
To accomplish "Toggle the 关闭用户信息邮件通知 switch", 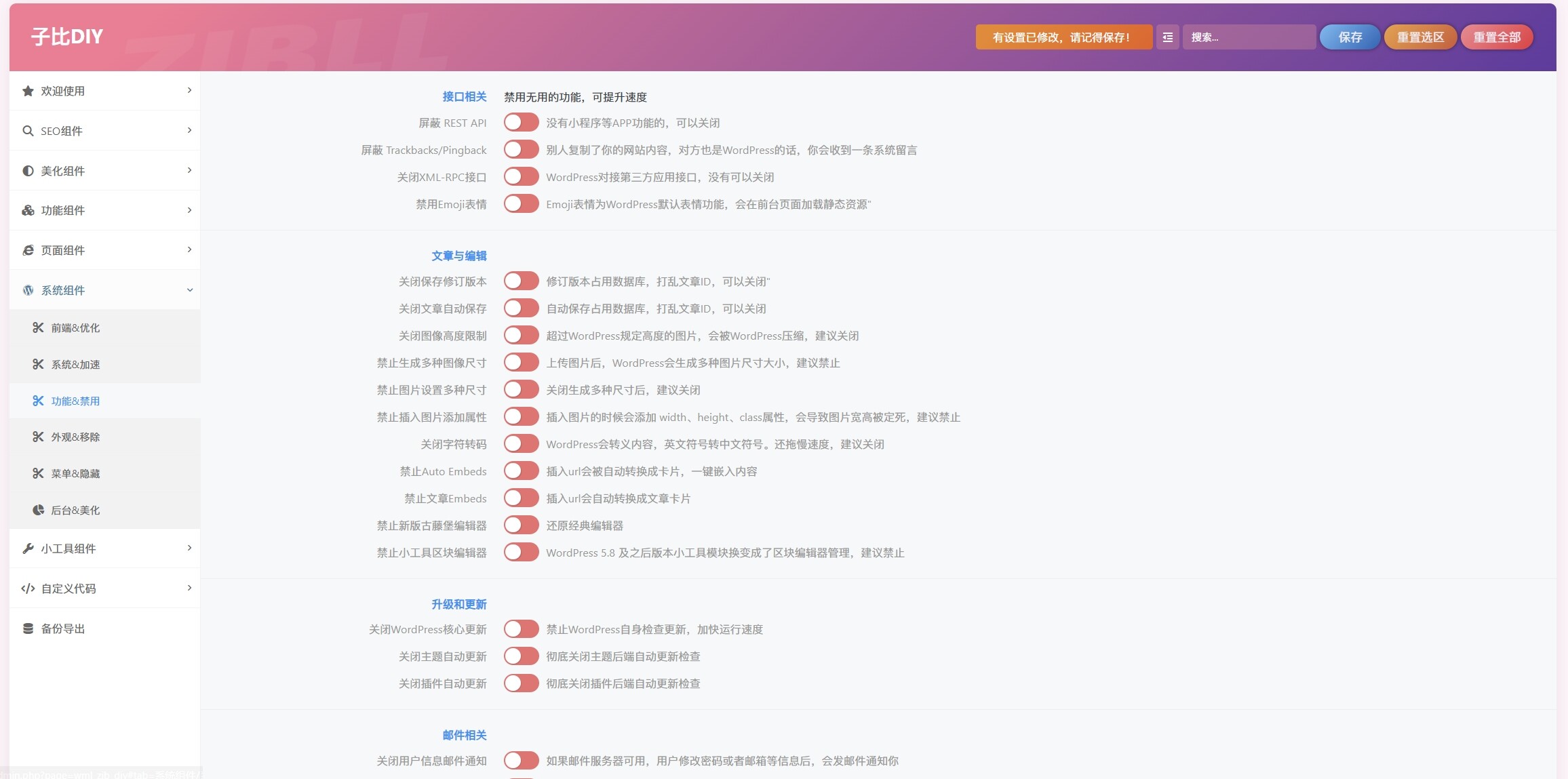I will click(x=521, y=760).
